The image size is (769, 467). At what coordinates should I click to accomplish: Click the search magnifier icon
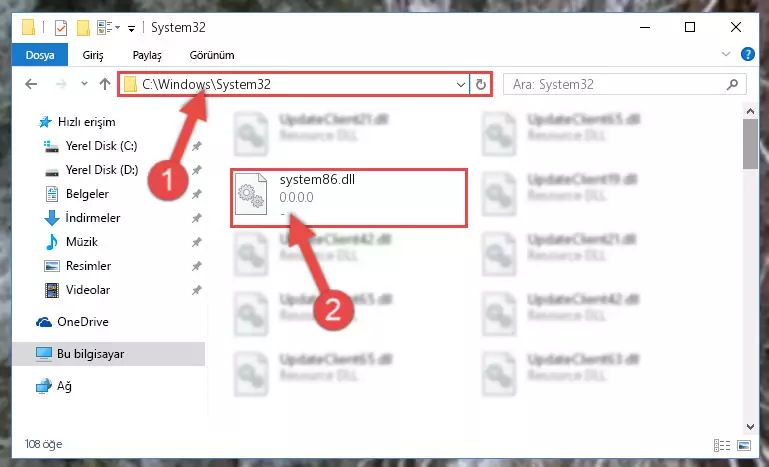coord(732,84)
